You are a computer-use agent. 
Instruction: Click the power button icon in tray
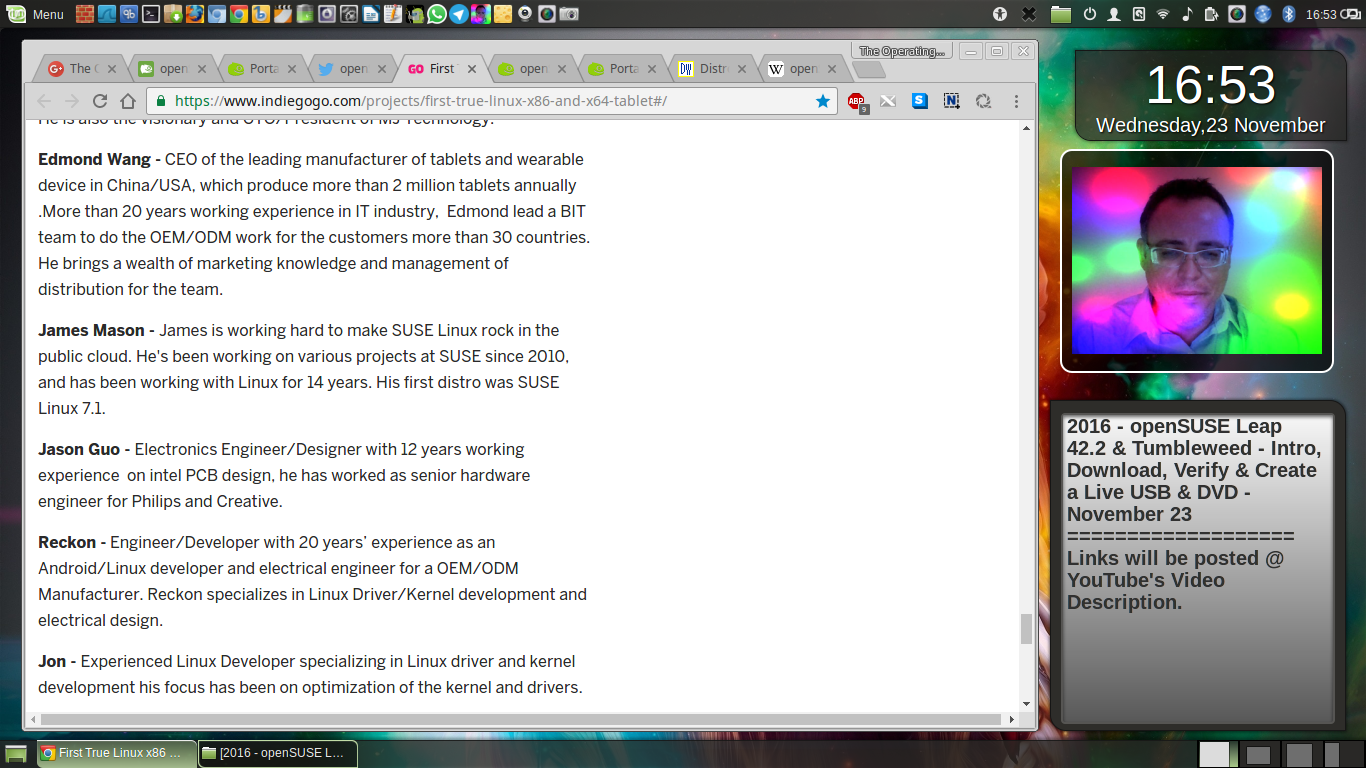point(1090,14)
